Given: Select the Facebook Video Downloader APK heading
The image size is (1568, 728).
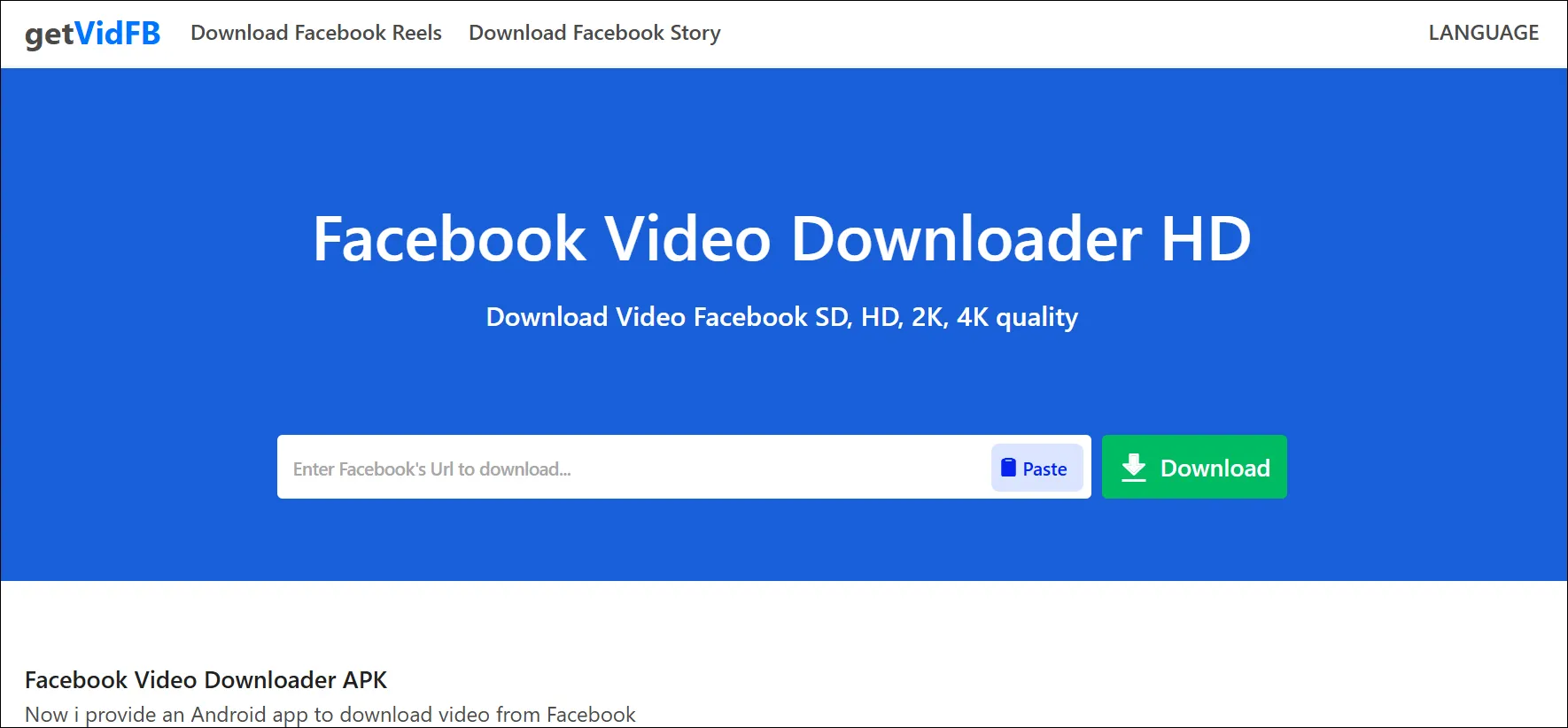Looking at the screenshot, I should [206, 680].
